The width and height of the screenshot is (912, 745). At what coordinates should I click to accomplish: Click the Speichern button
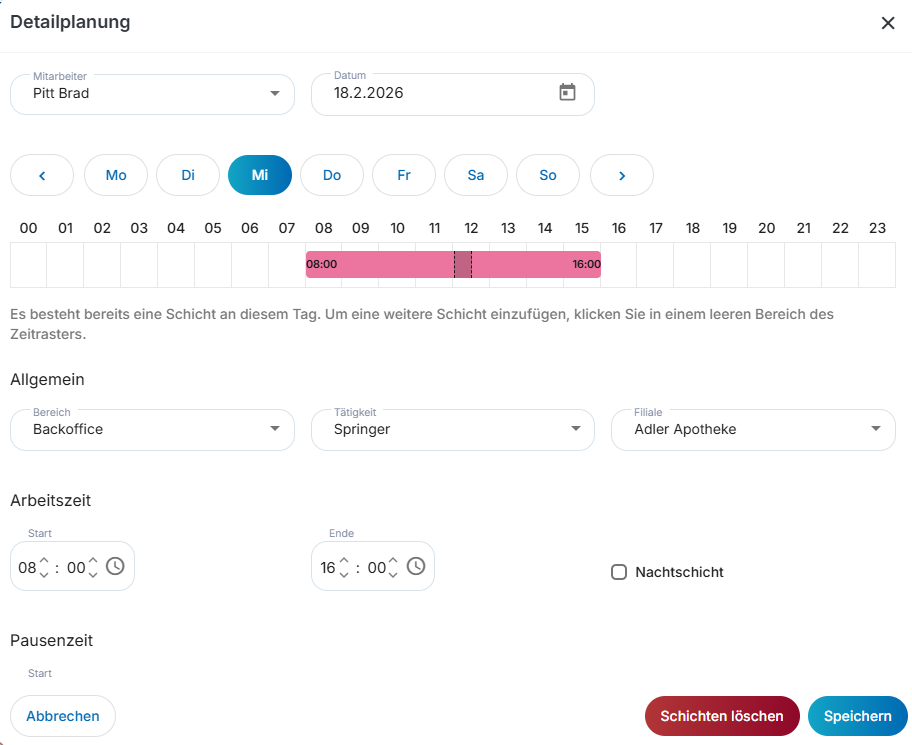(857, 716)
